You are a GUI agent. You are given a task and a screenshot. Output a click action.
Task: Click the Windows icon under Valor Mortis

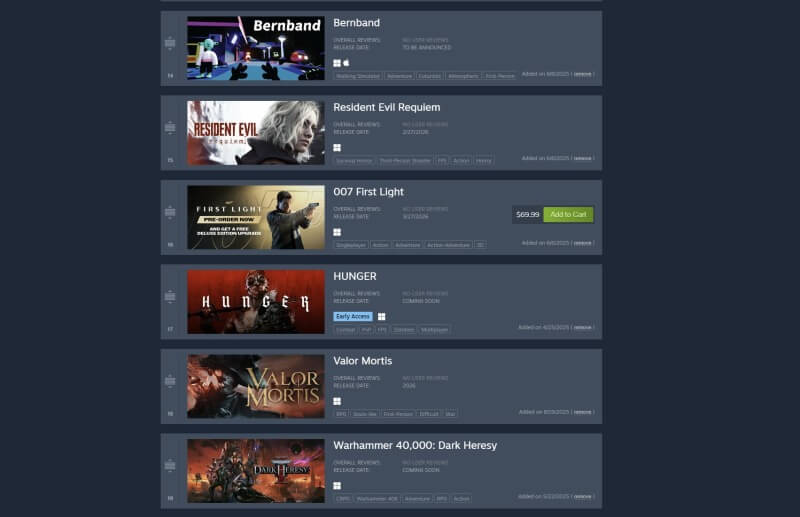coord(337,401)
